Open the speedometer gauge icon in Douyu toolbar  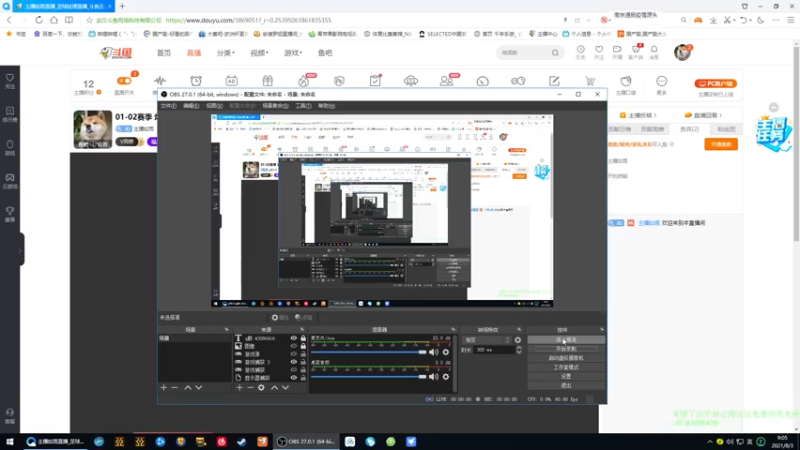pyautogui.click(x=483, y=81)
